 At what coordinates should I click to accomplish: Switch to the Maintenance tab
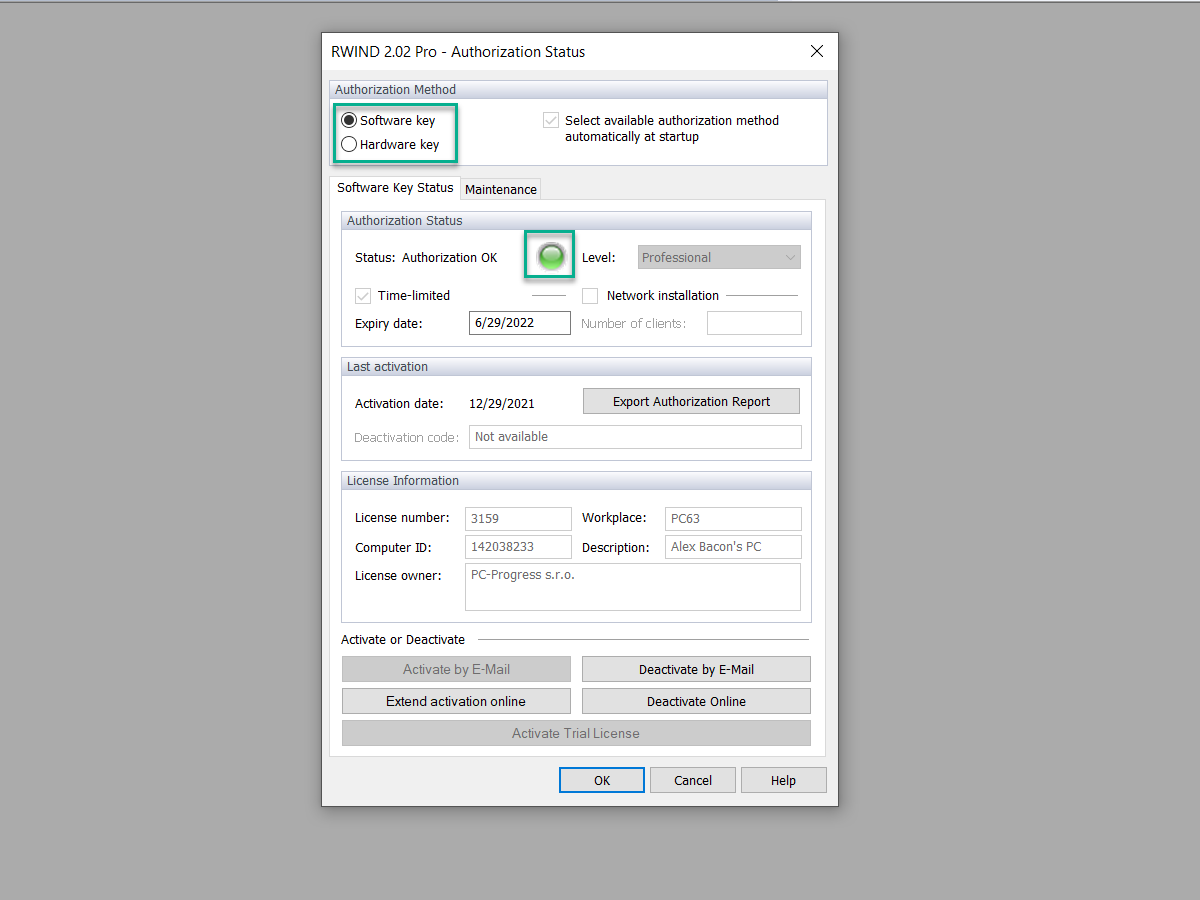click(500, 188)
